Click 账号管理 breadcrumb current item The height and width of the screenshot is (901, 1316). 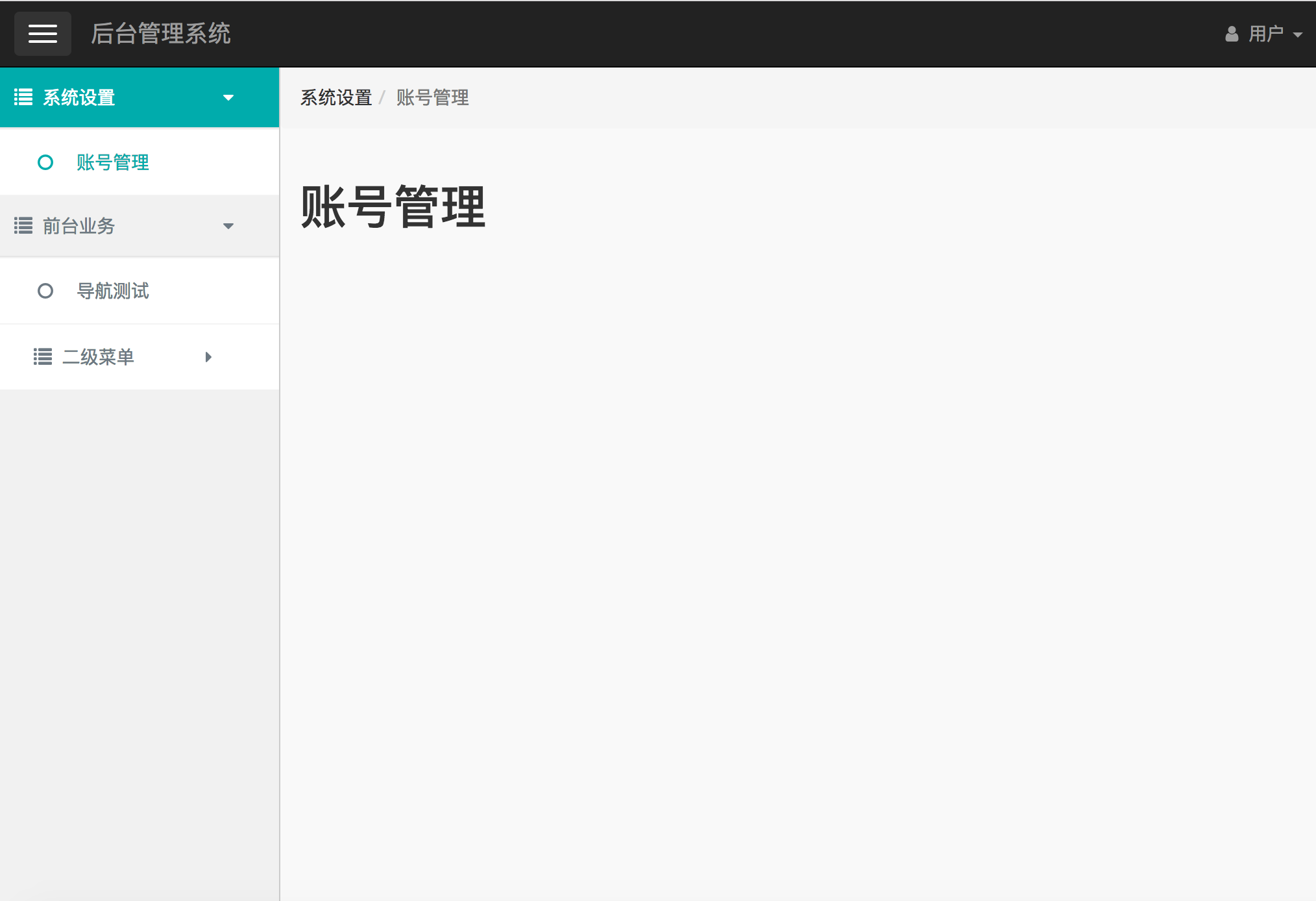tap(432, 98)
